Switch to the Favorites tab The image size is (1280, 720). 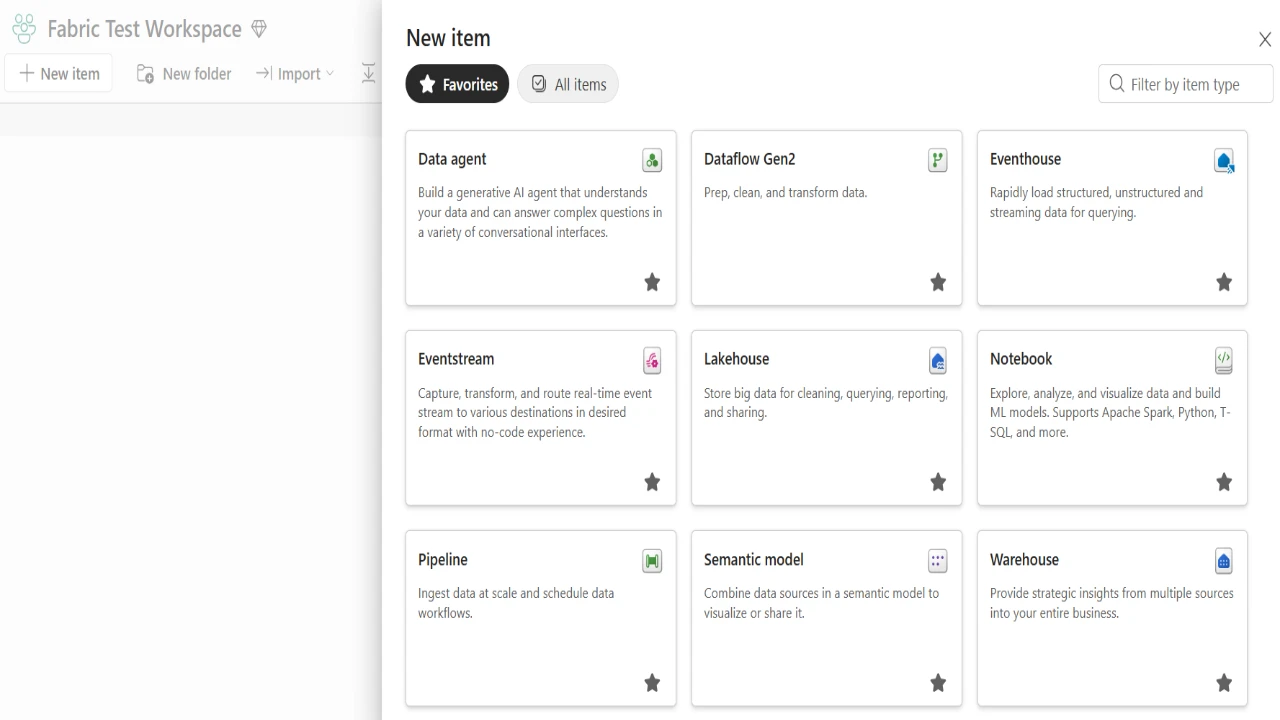[457, 84]
